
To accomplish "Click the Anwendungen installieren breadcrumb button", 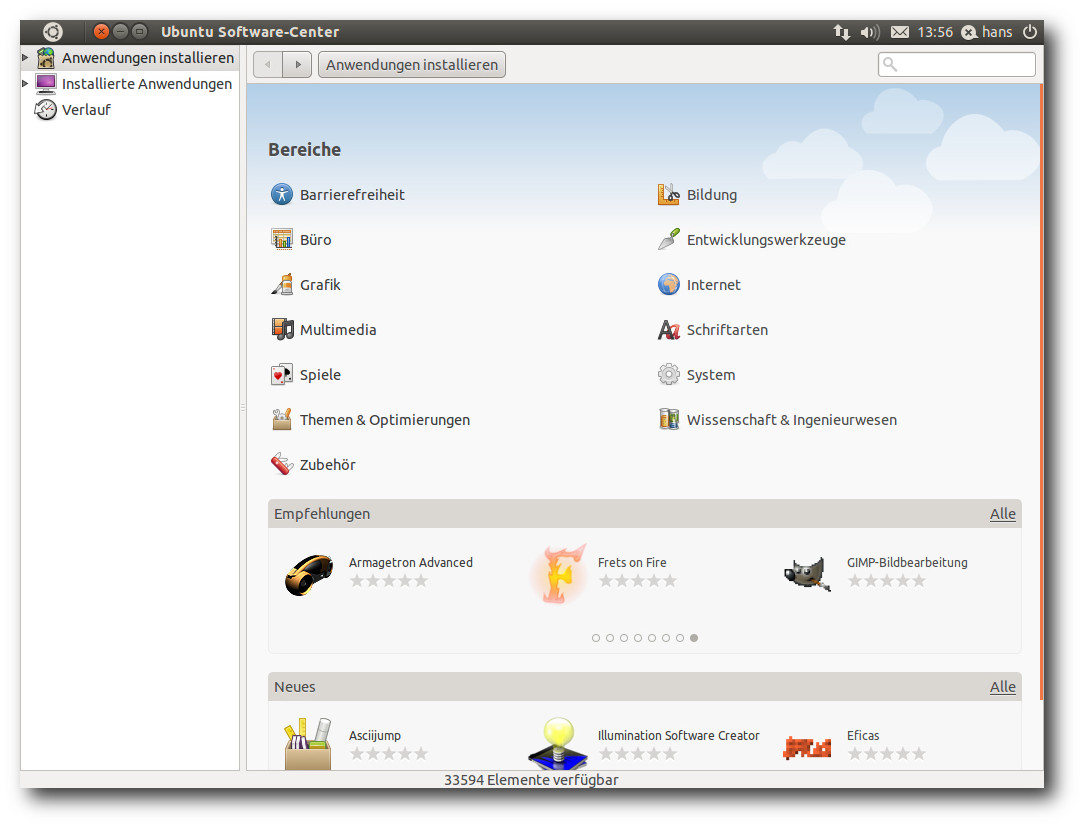I will point(412,65).
